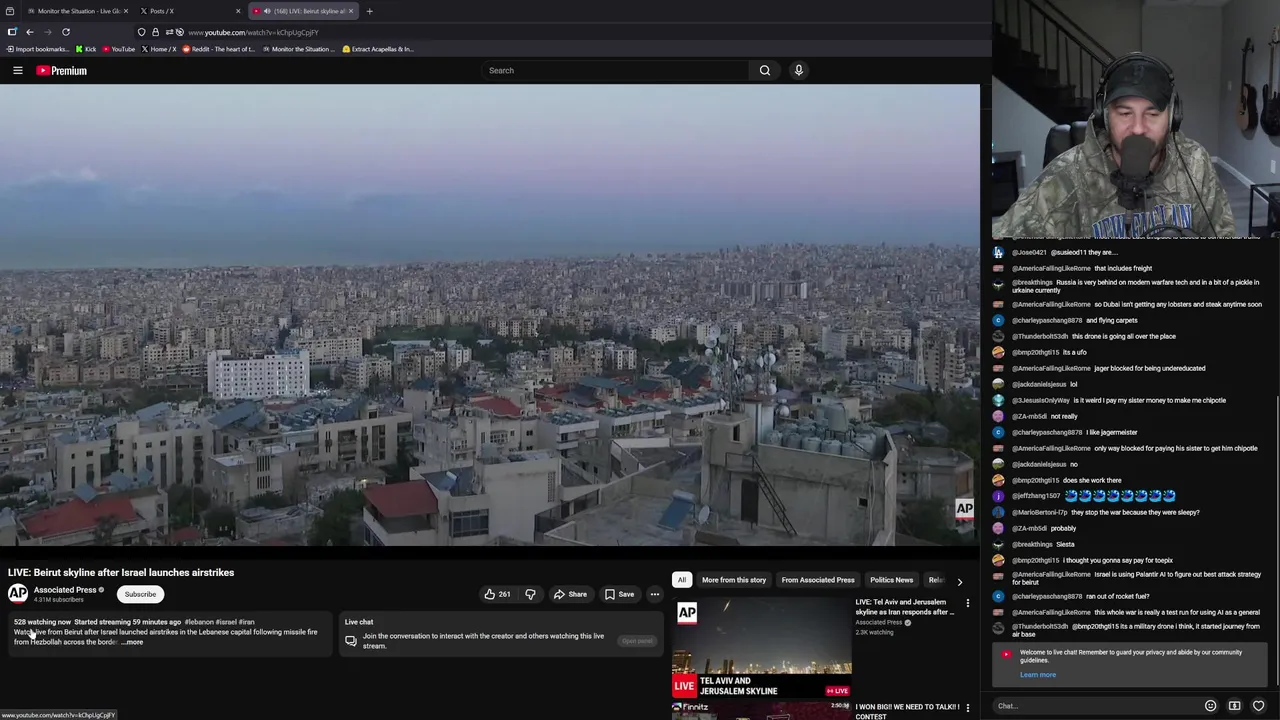Image resolution: width=1280 pixels, height=720 pixels.
Task: Open Extract Acapellas bookmark
Action: 377,49
